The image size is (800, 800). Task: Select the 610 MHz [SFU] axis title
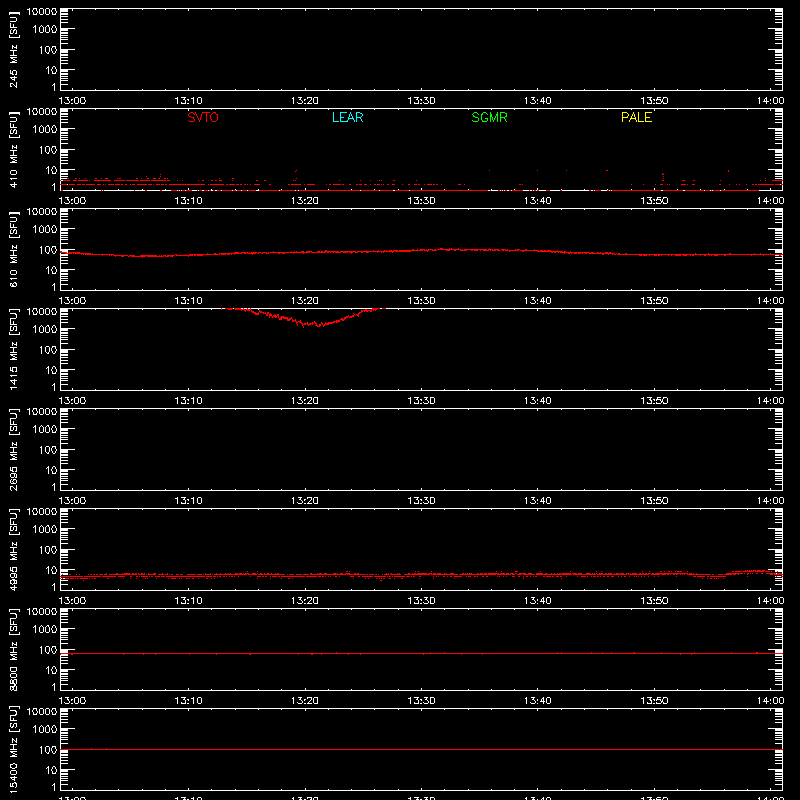point(13,249)
